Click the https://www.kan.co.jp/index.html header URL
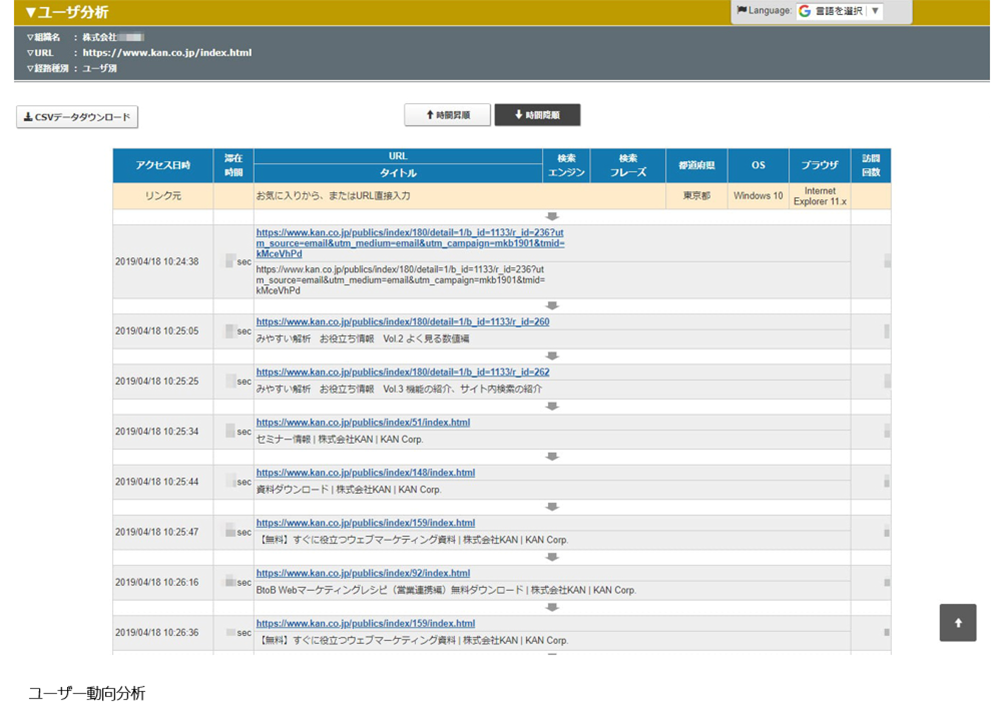This screenshot has height=713, width=1000. (x=167, y=53)
